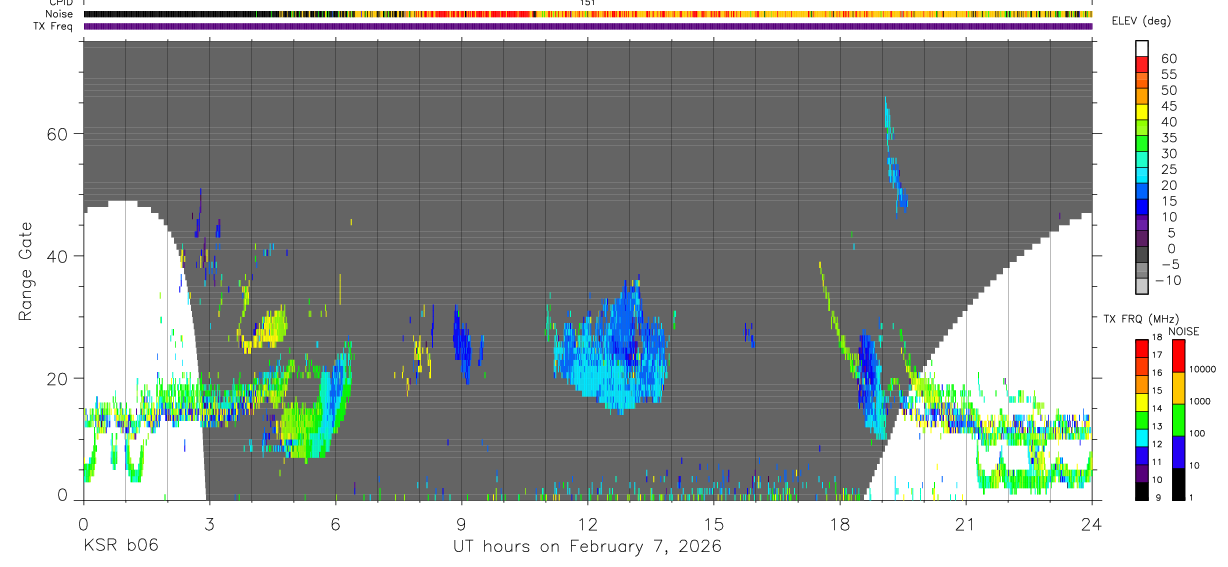
Task: Click the 12 tick on UT hours axis
Action: [588, 523]
